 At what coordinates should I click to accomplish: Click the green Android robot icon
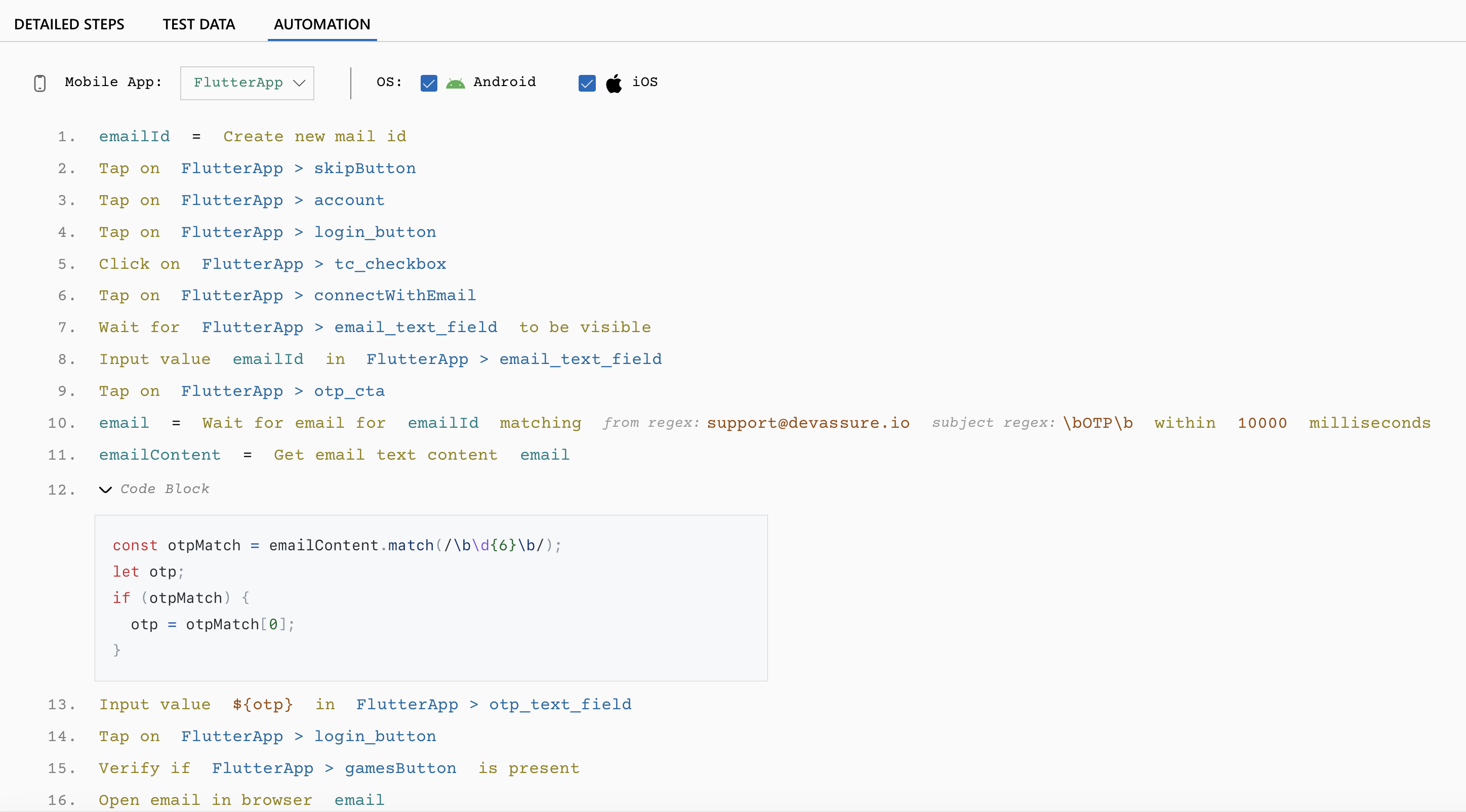pyautogui.click(x=456, y=82)
